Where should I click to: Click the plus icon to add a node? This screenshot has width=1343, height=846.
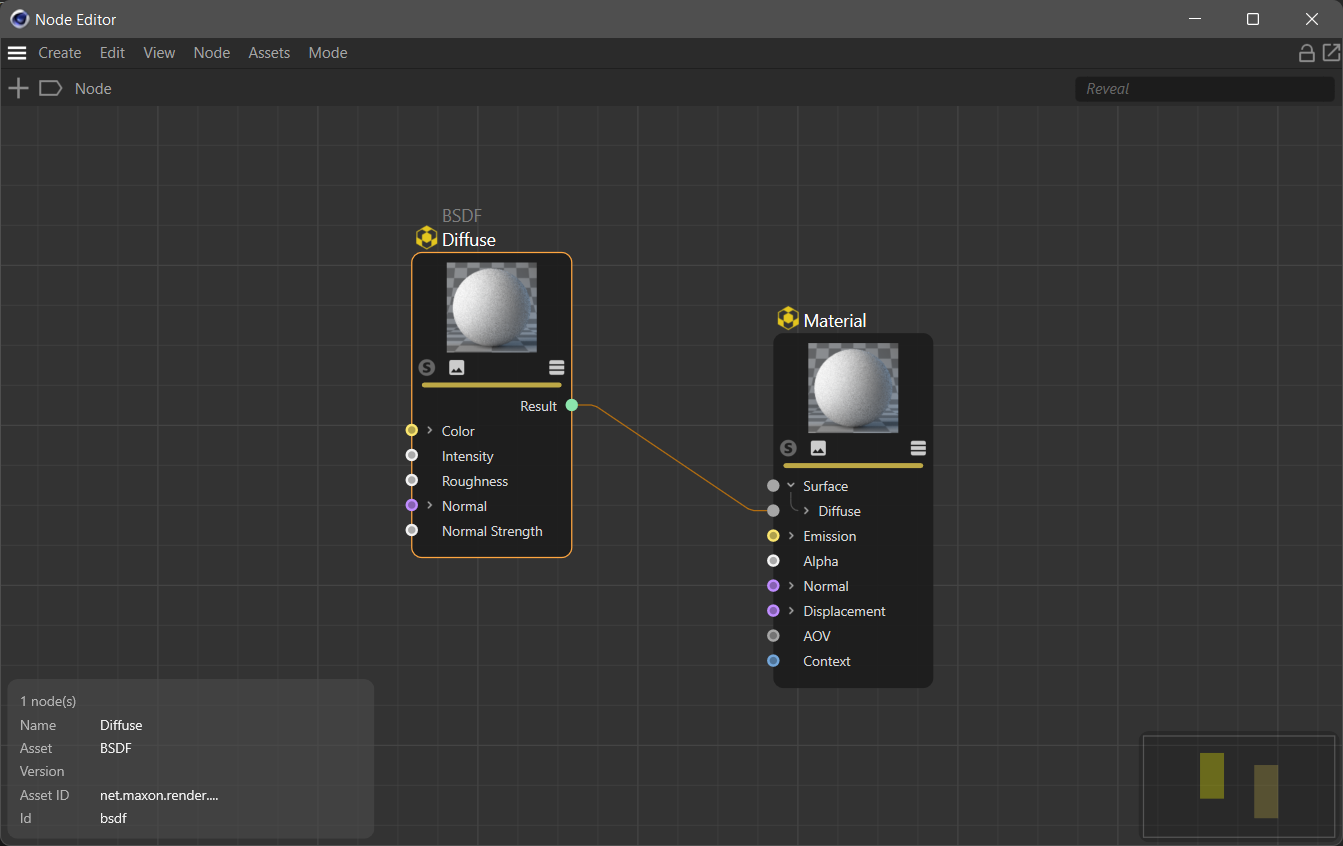click(x=18, y=88)
